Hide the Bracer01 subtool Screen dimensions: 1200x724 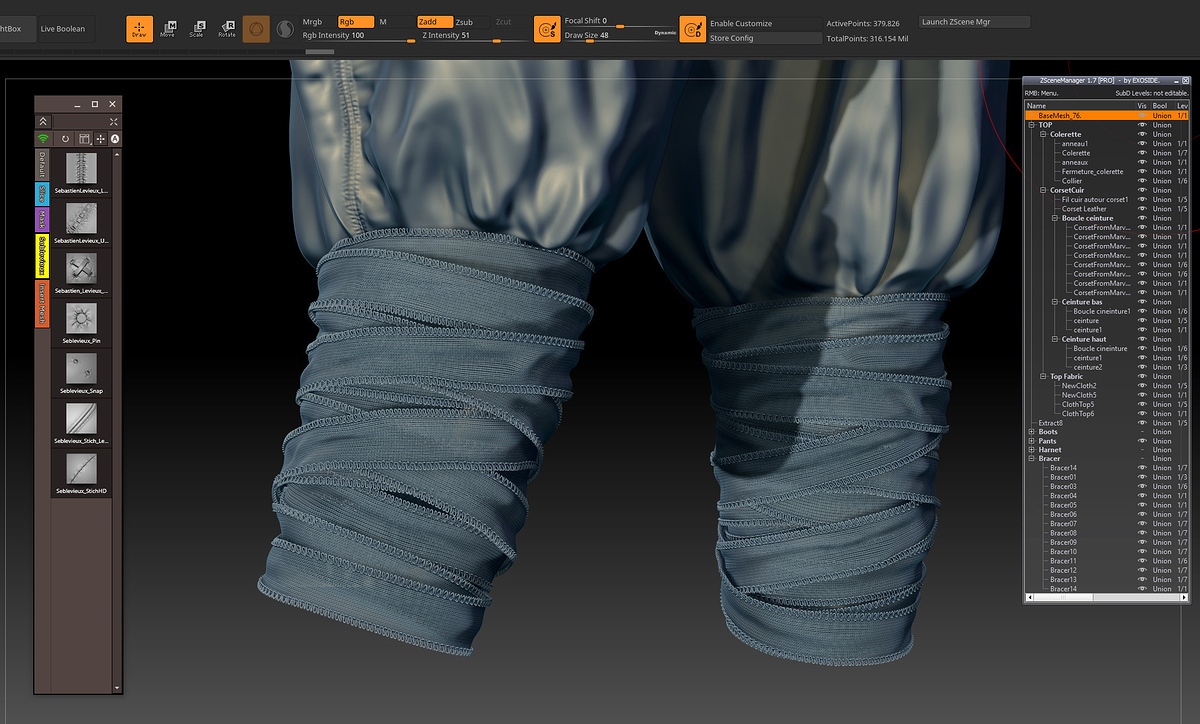tap(1142, 477)
